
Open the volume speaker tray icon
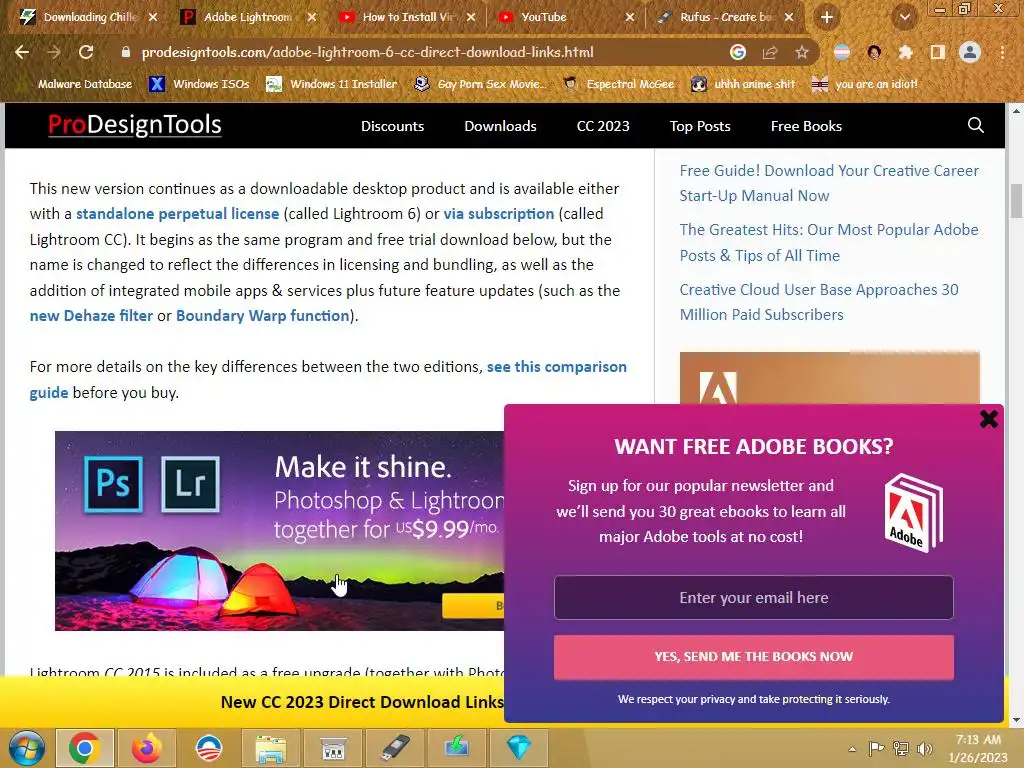tap(924, 748)
